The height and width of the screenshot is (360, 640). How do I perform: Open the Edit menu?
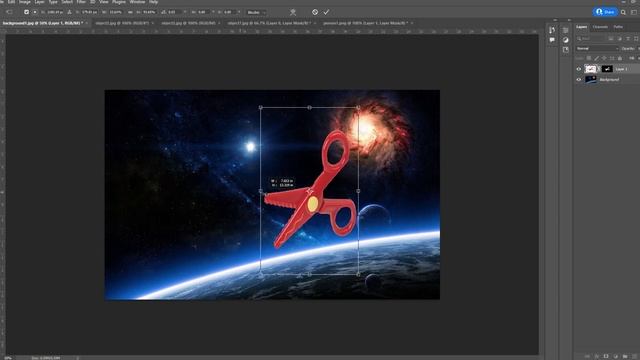(11, 2)
